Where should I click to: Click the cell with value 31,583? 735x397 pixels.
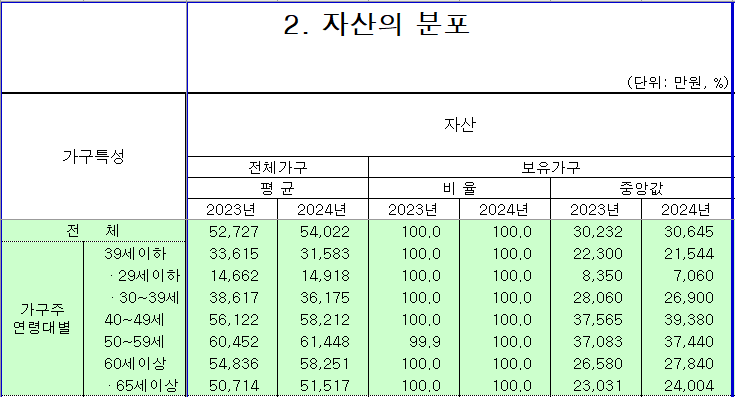click(x=323, y=254)
